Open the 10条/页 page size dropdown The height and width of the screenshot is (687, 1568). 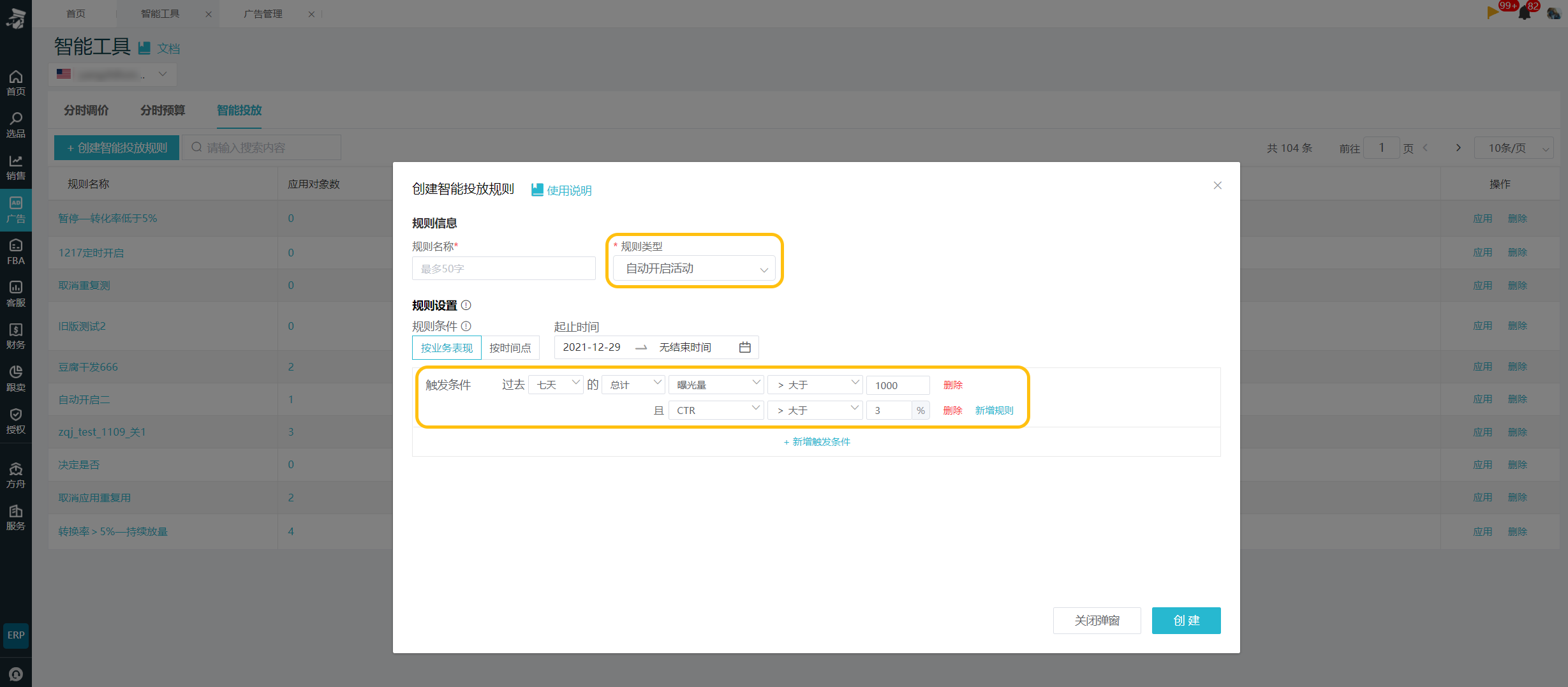coord(1514,148)
